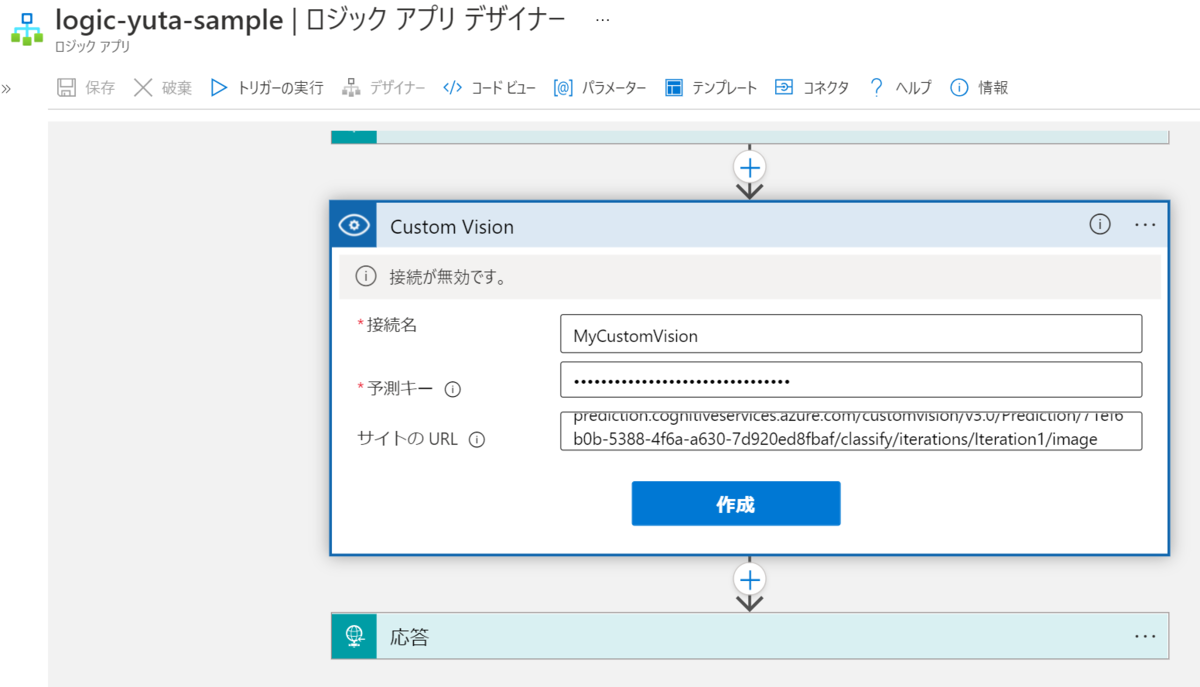The width and height of the screenshot is (1200, 687).
Task: Show info for Custom Vision action
Action: tap(1099, 225)
